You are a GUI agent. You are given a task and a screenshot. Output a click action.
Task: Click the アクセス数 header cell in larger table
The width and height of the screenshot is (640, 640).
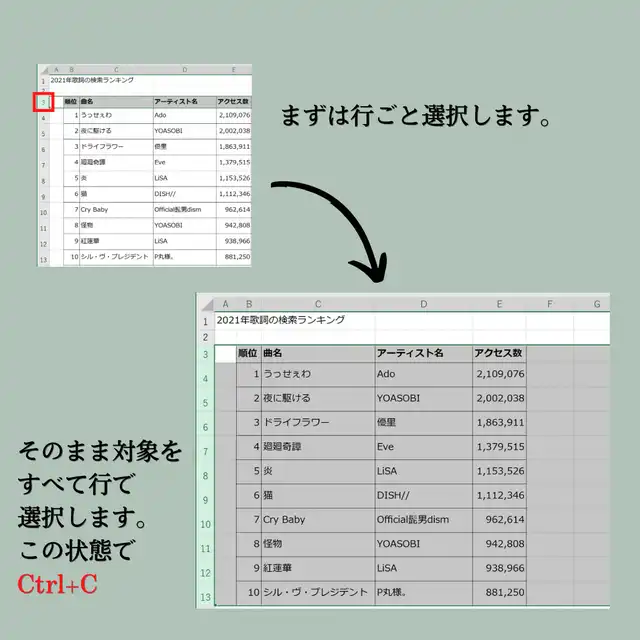[x=499, y=353]
